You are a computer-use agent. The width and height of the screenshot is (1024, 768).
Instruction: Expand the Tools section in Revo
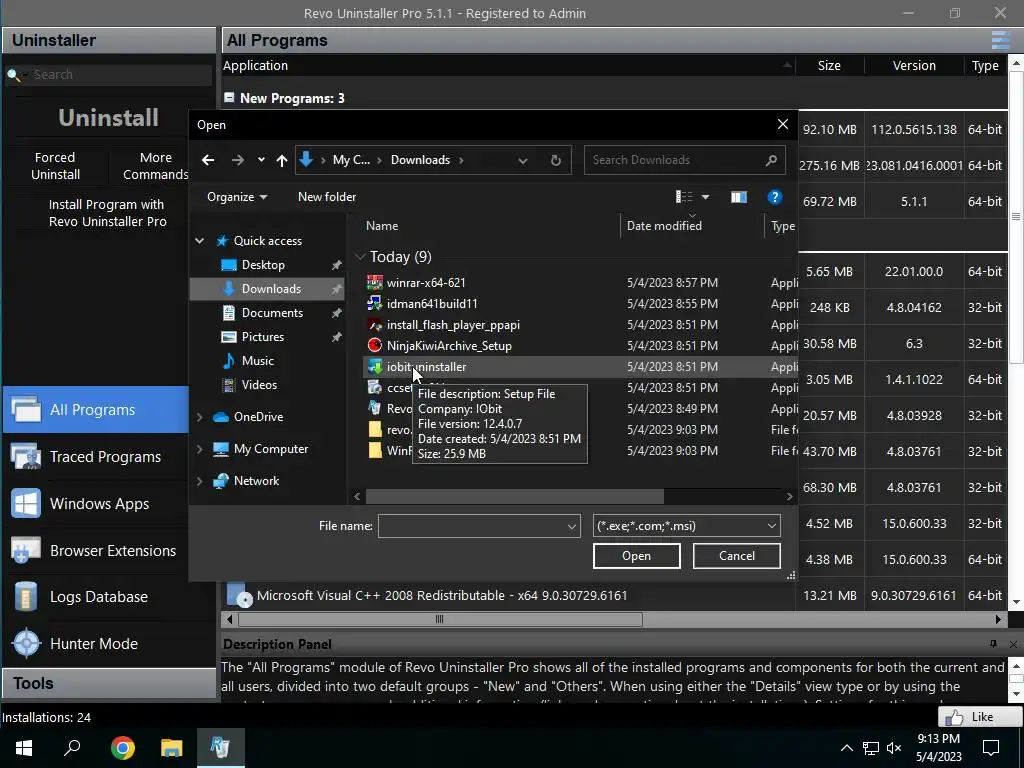(x=109, y=683)
